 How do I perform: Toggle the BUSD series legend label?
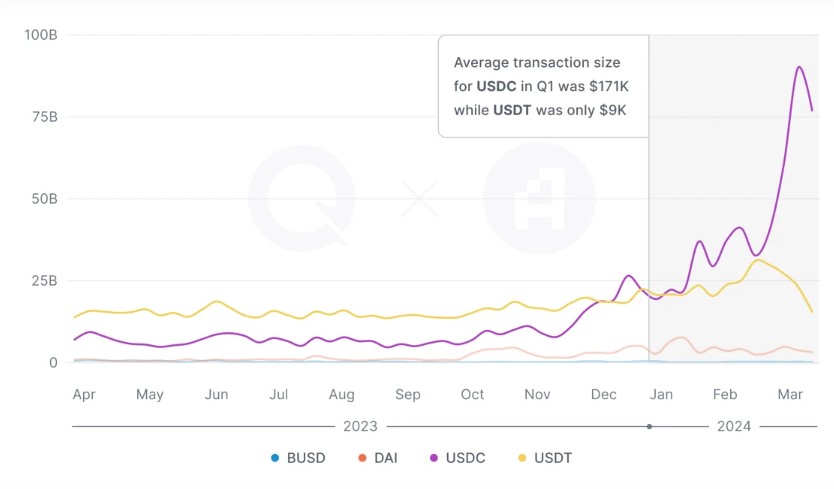click(306, 458)
